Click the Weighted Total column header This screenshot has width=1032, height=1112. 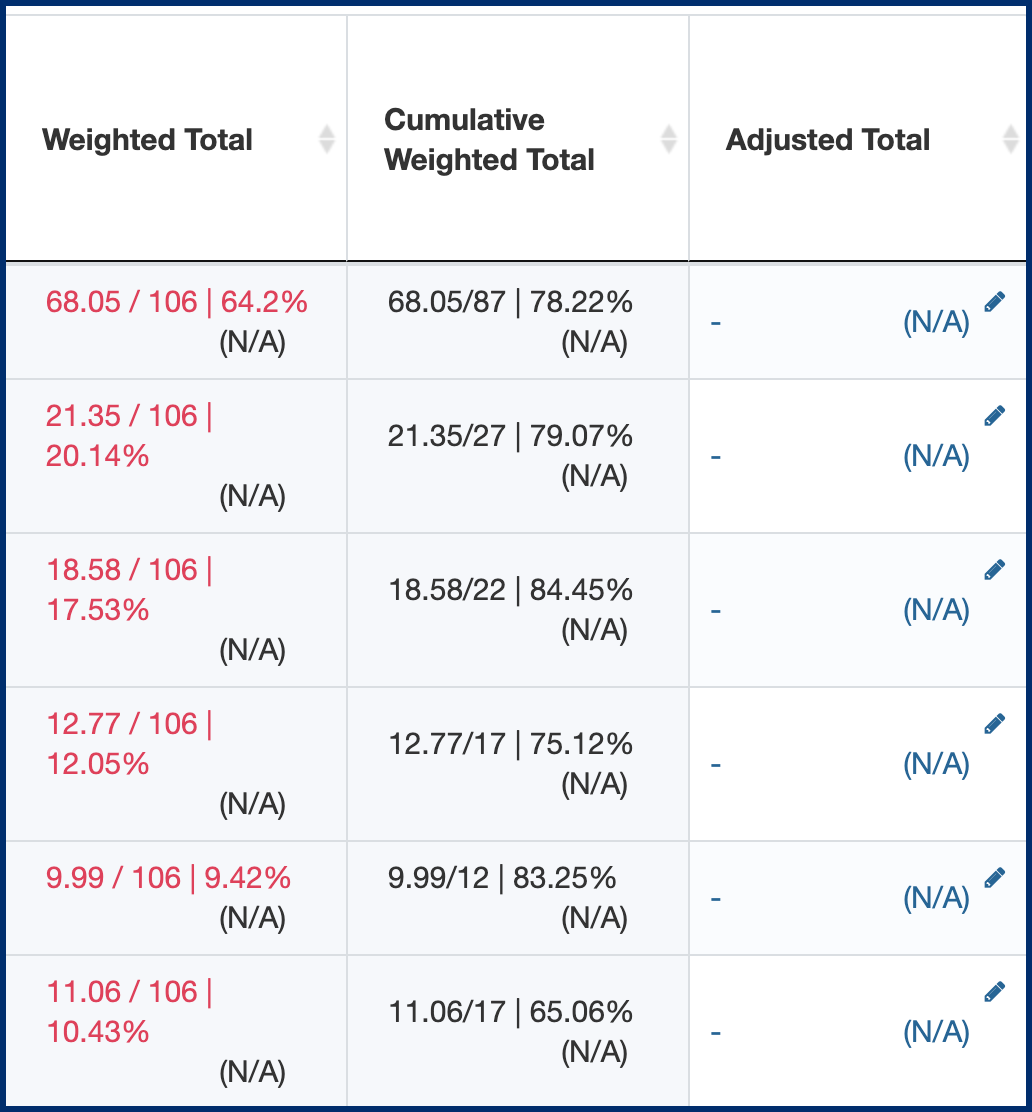tap(147, 140)
